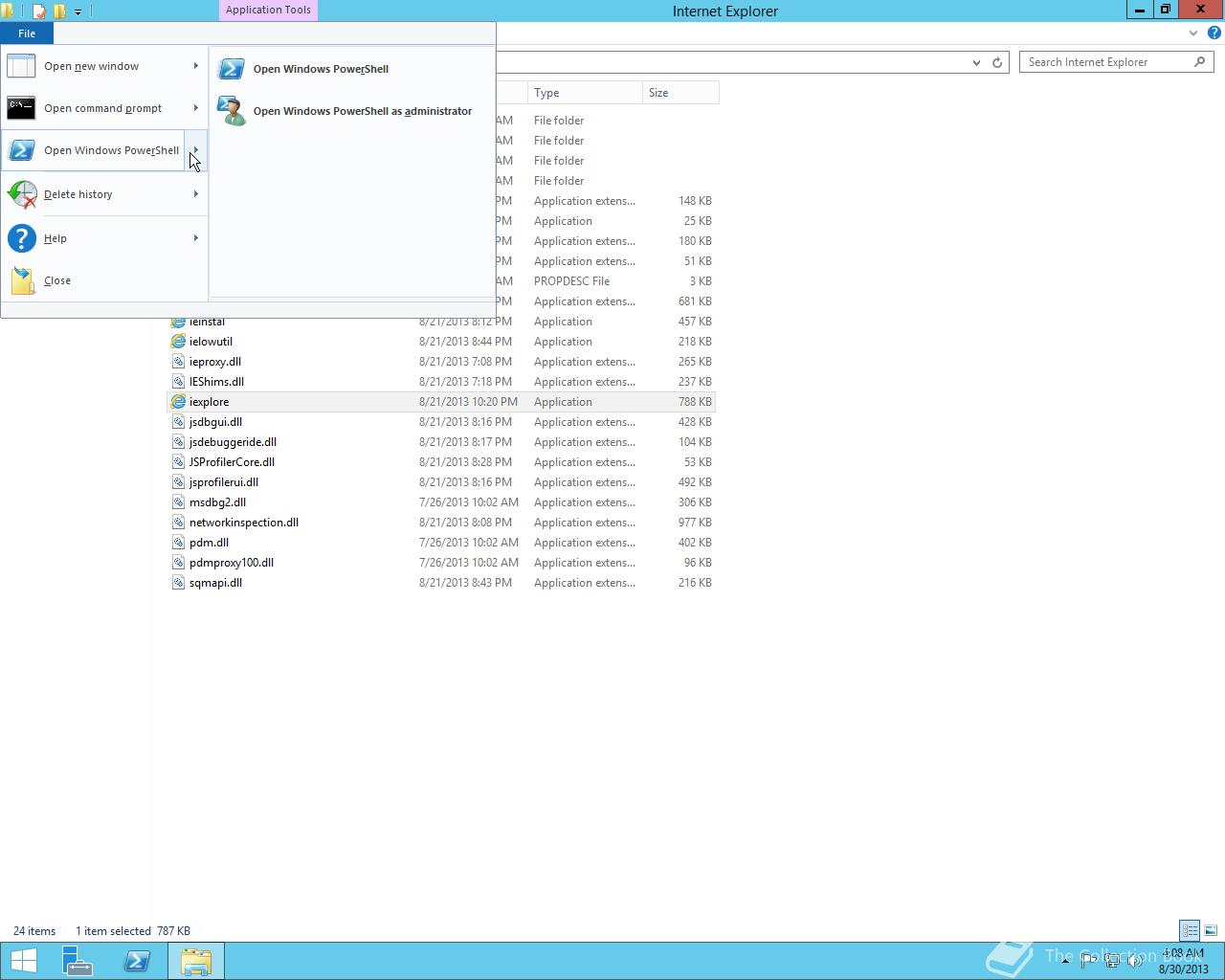
Task: Click PowerShell icon in the submenu panel
Action: point(231,69)
